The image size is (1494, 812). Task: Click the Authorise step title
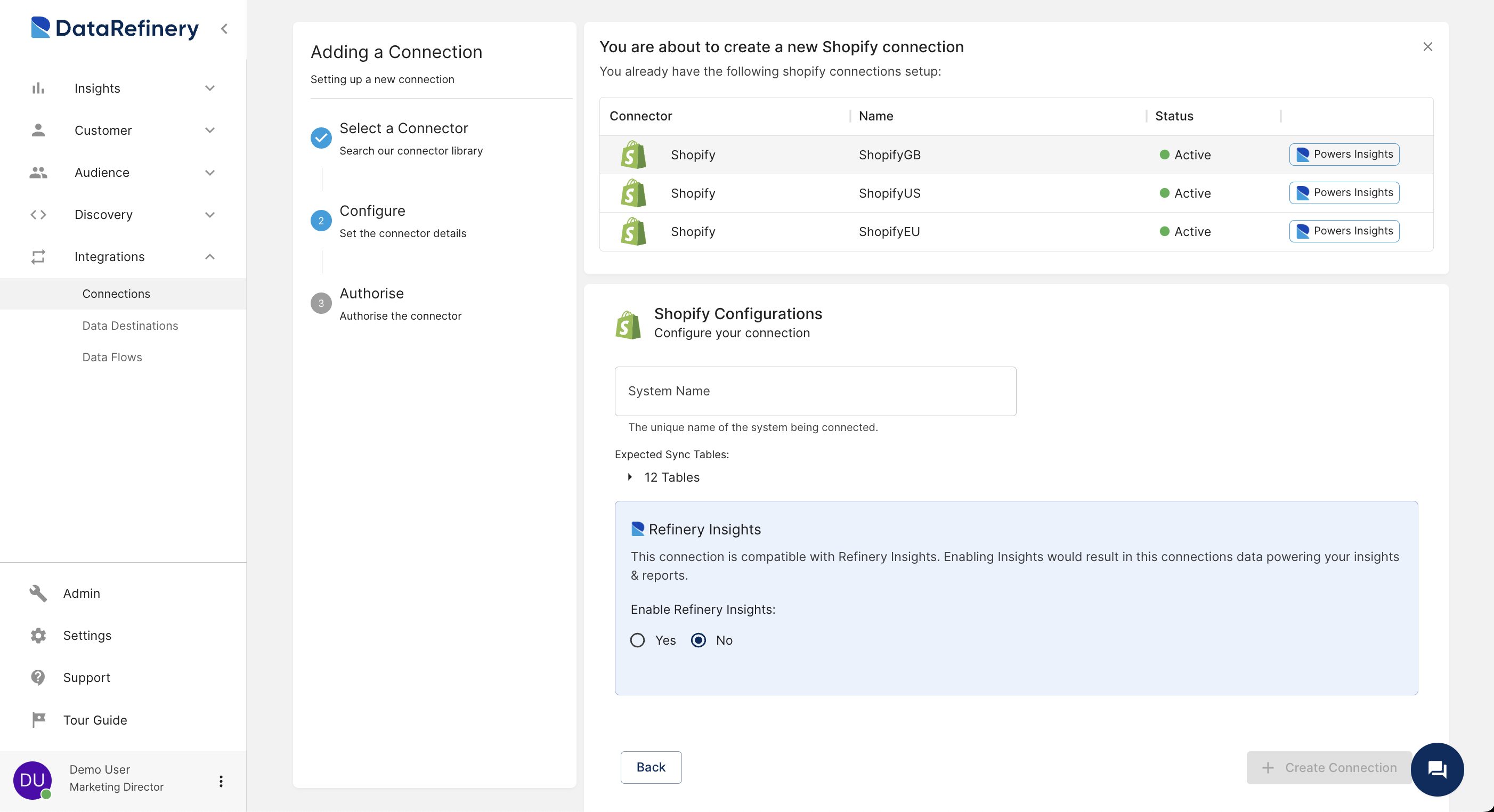pyautogui.click(x=371, y=294)
